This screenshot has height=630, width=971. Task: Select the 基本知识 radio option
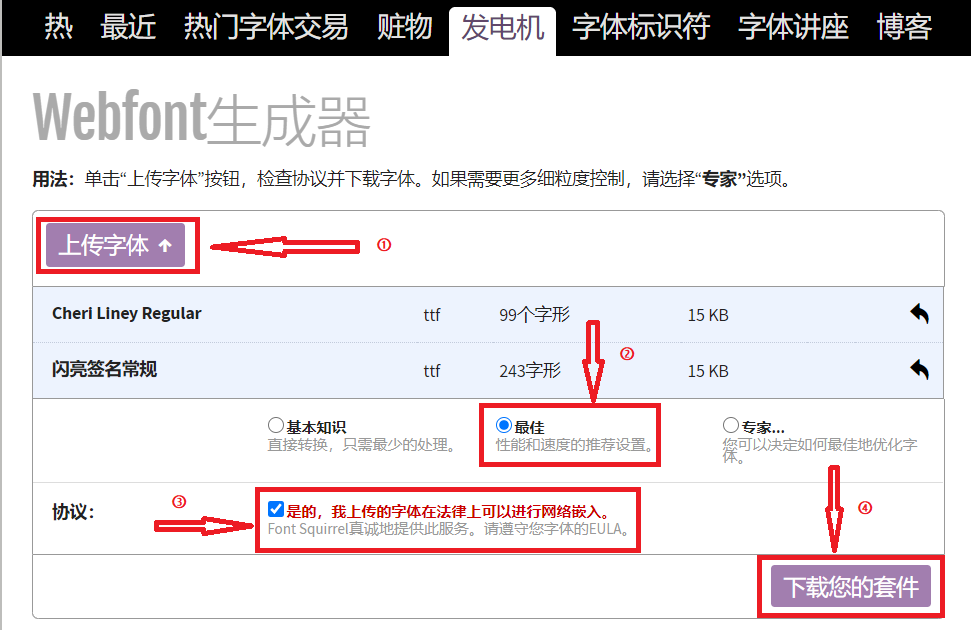[276, 426]
